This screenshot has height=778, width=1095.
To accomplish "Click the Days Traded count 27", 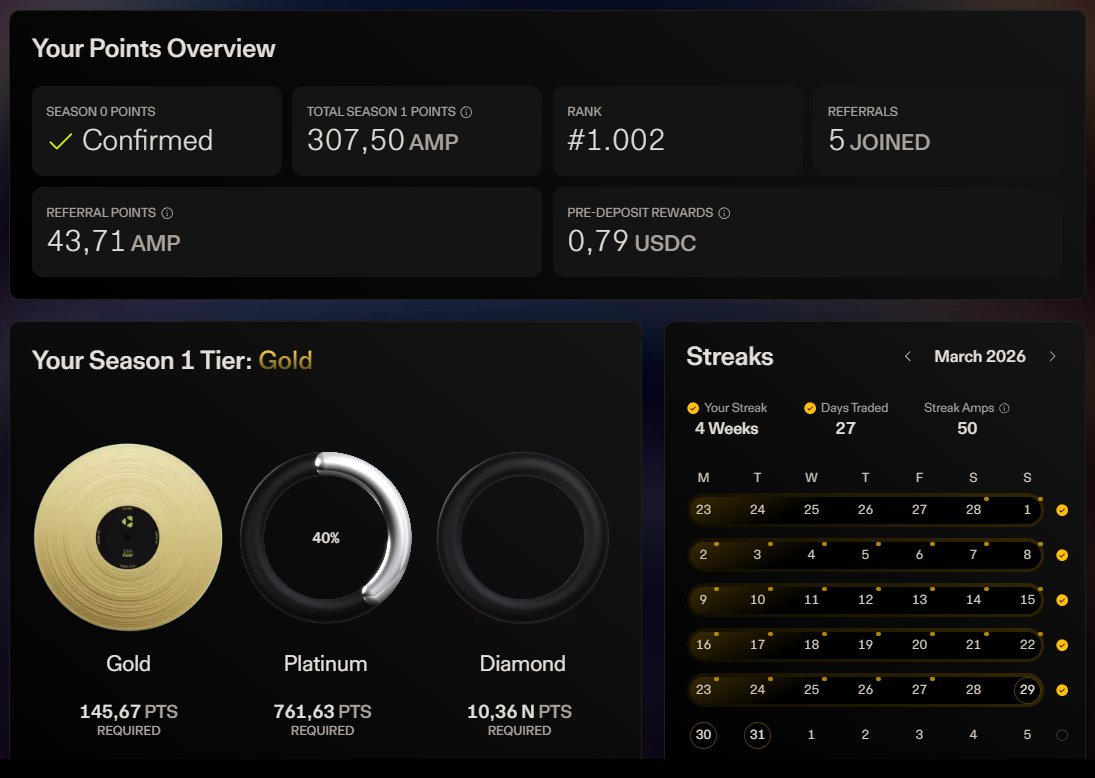I will 845,428.
